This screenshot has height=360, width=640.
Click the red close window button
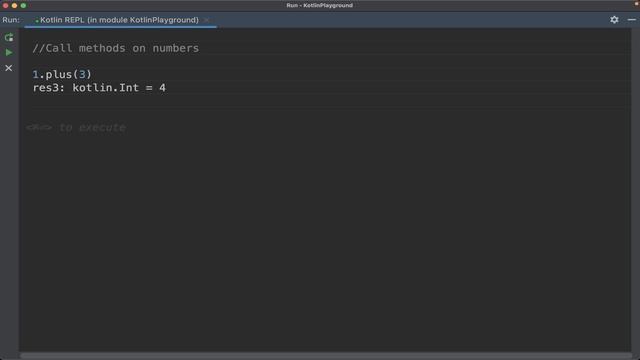[5, 5]
